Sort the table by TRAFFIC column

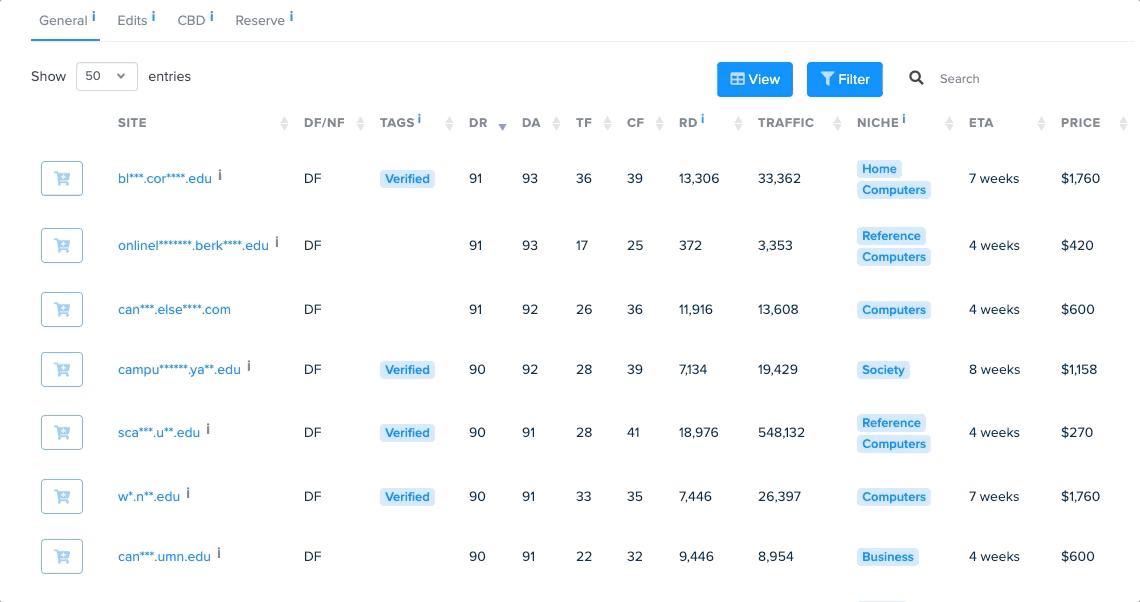click(785, 123)
